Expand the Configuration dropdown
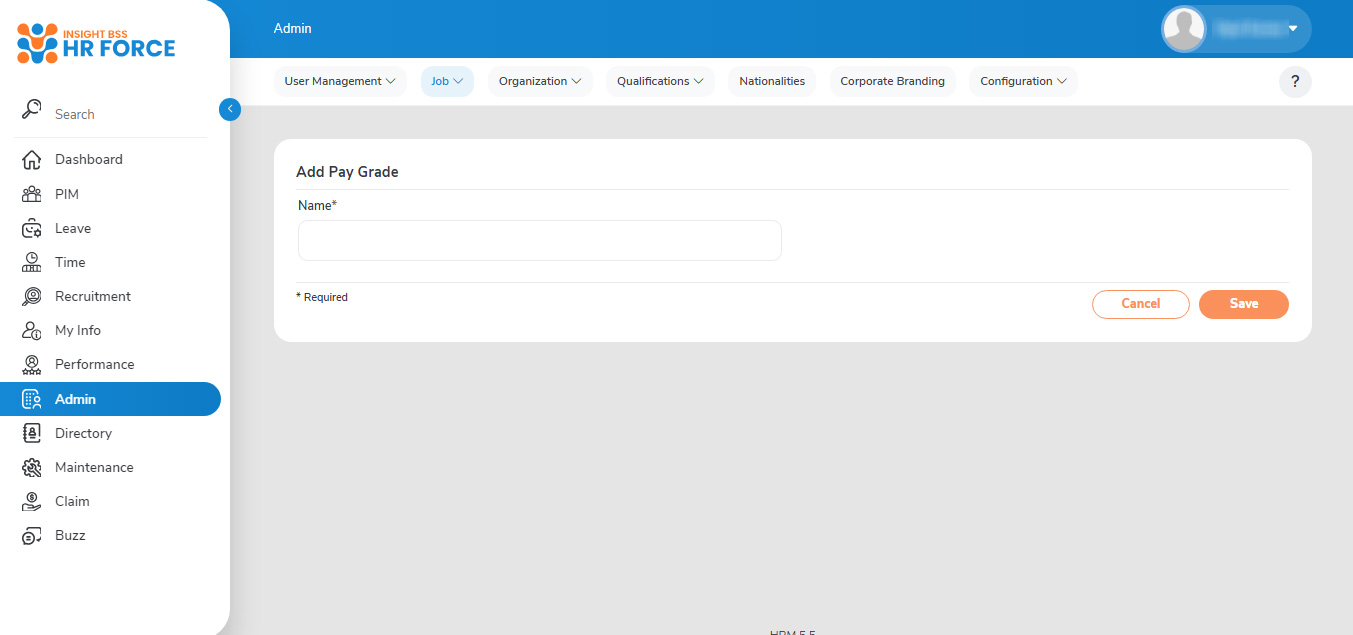This screenshot has width=1353, height=635. 1023,81
